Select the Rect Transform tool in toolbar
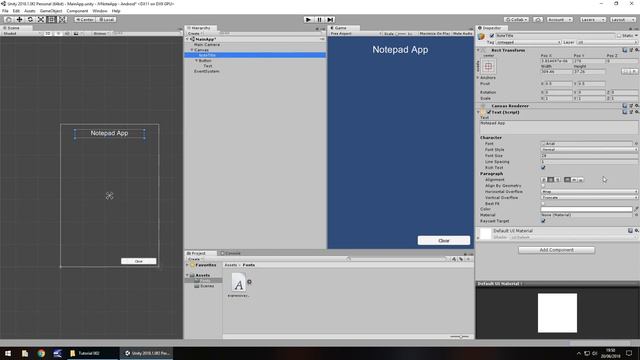The image size is (640, 360). pyautogui.click(x=51, y=20)
